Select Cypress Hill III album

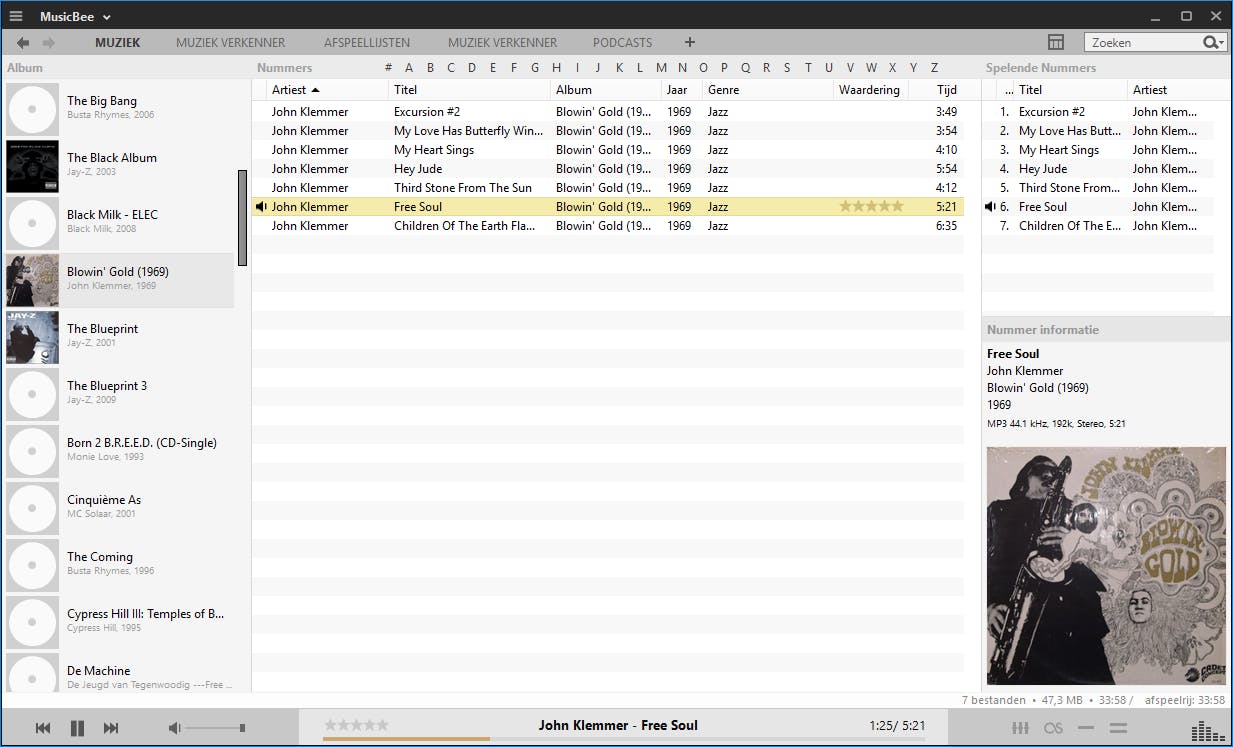pos(120,622)
